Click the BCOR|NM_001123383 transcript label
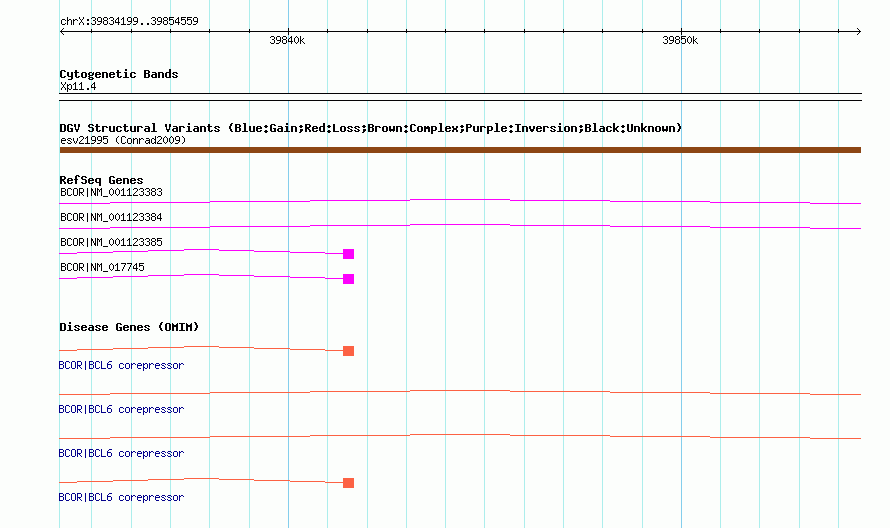 [x=111, y=192]
